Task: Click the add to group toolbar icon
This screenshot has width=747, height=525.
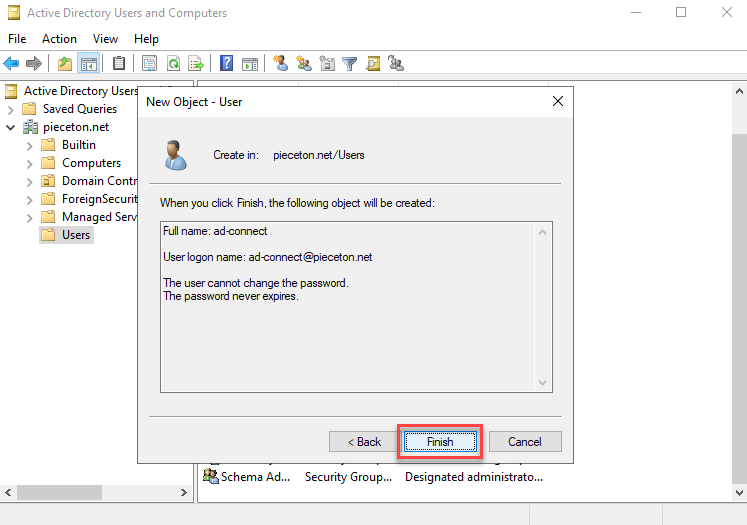Action: (x=396, y=63)
